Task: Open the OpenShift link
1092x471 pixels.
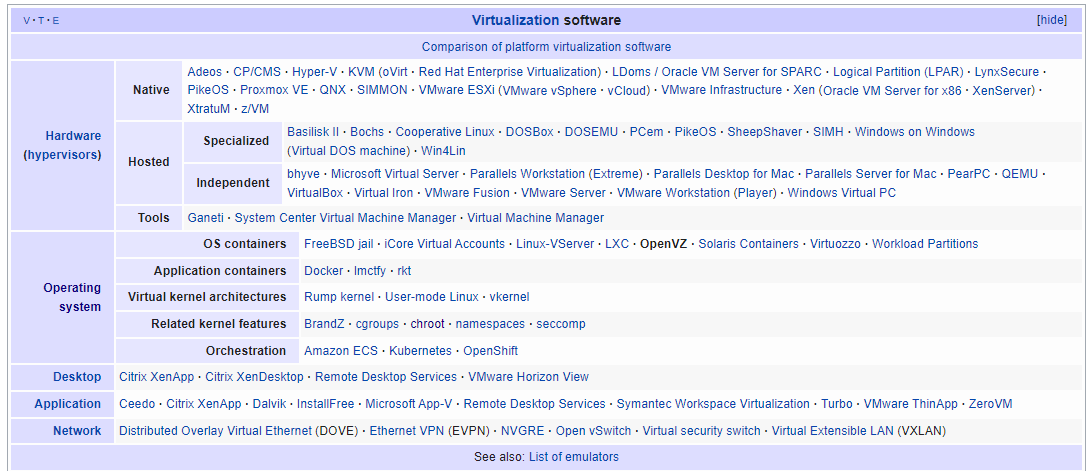Action: [490, 350]
